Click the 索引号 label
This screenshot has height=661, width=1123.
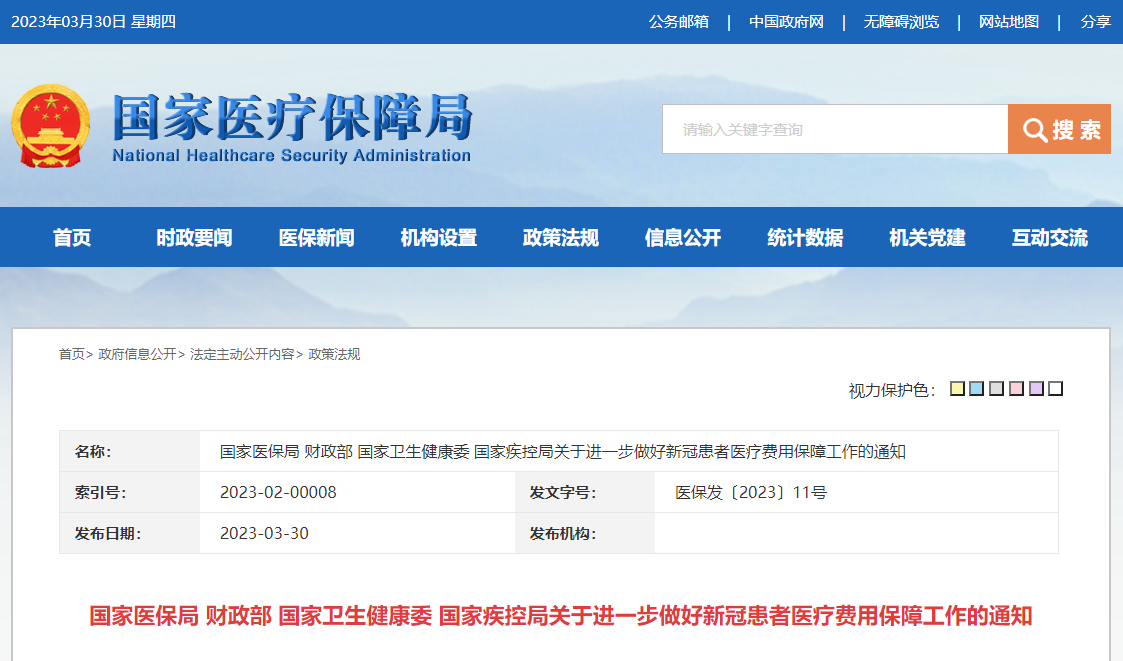click(100, 493)
